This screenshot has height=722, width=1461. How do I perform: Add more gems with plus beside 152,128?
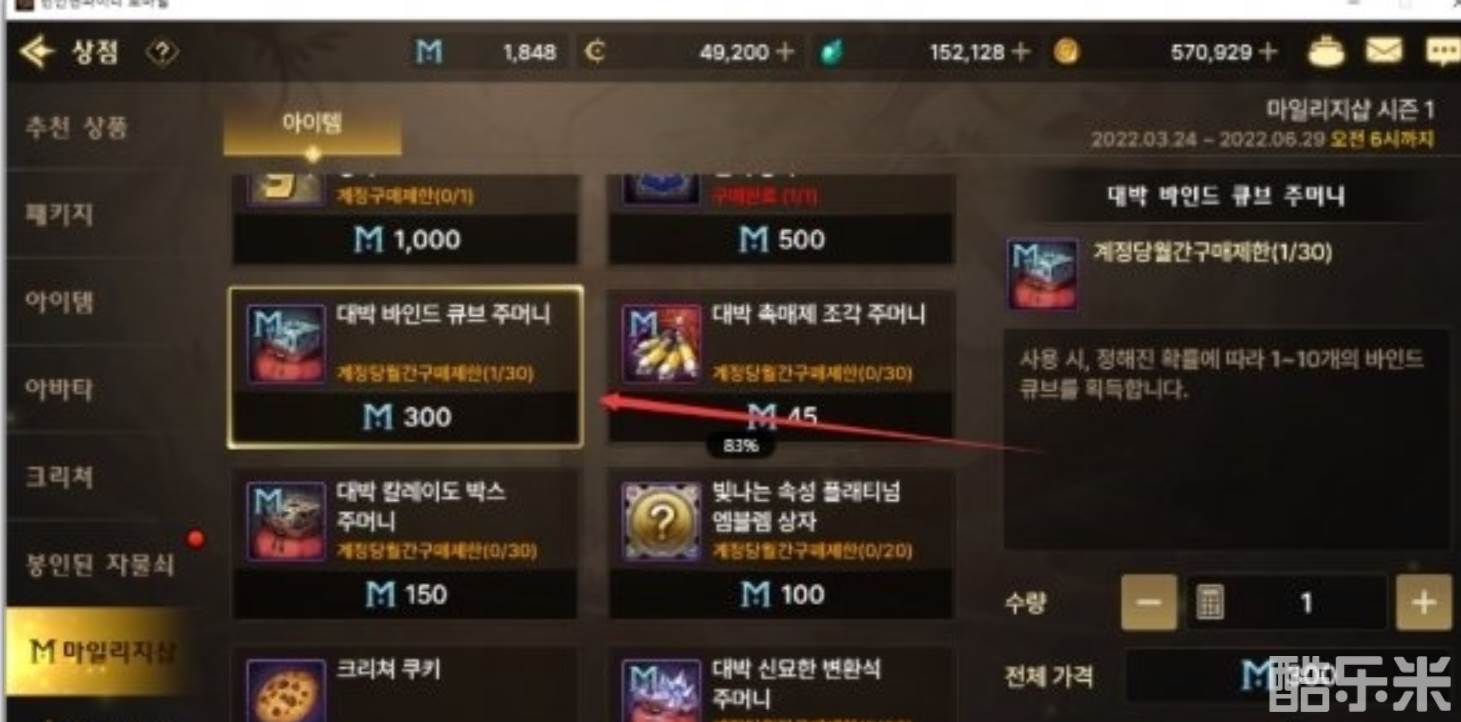click(x=1020, y=52)
